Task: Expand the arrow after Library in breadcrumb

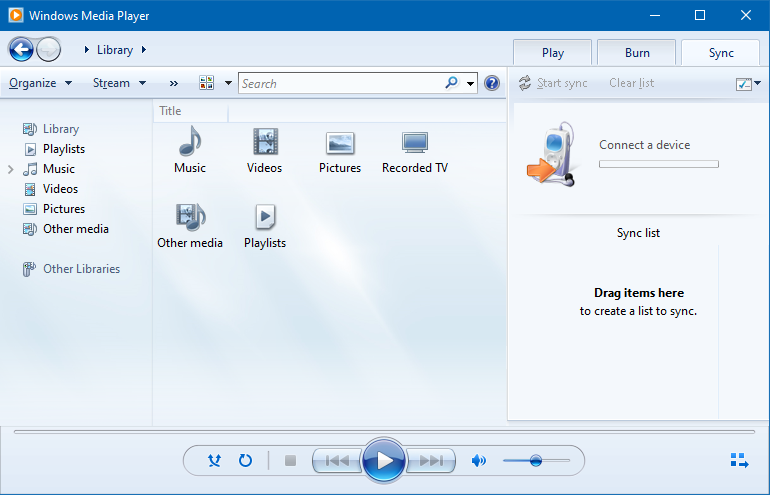Action: [144, 50]
